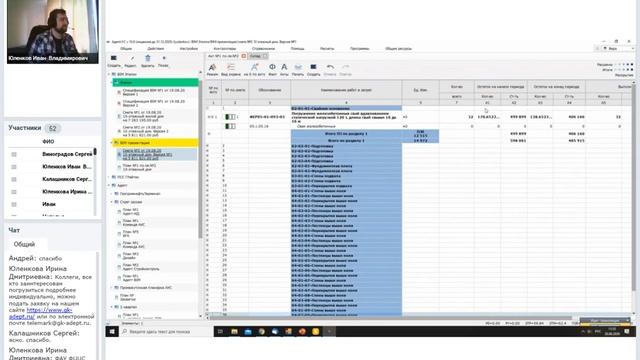Image resolution: width=640 pixels, height=360 pixels.
Task: Toggle checkbox beside Калашников Серг... participant
Action: (x=14, y=179)
